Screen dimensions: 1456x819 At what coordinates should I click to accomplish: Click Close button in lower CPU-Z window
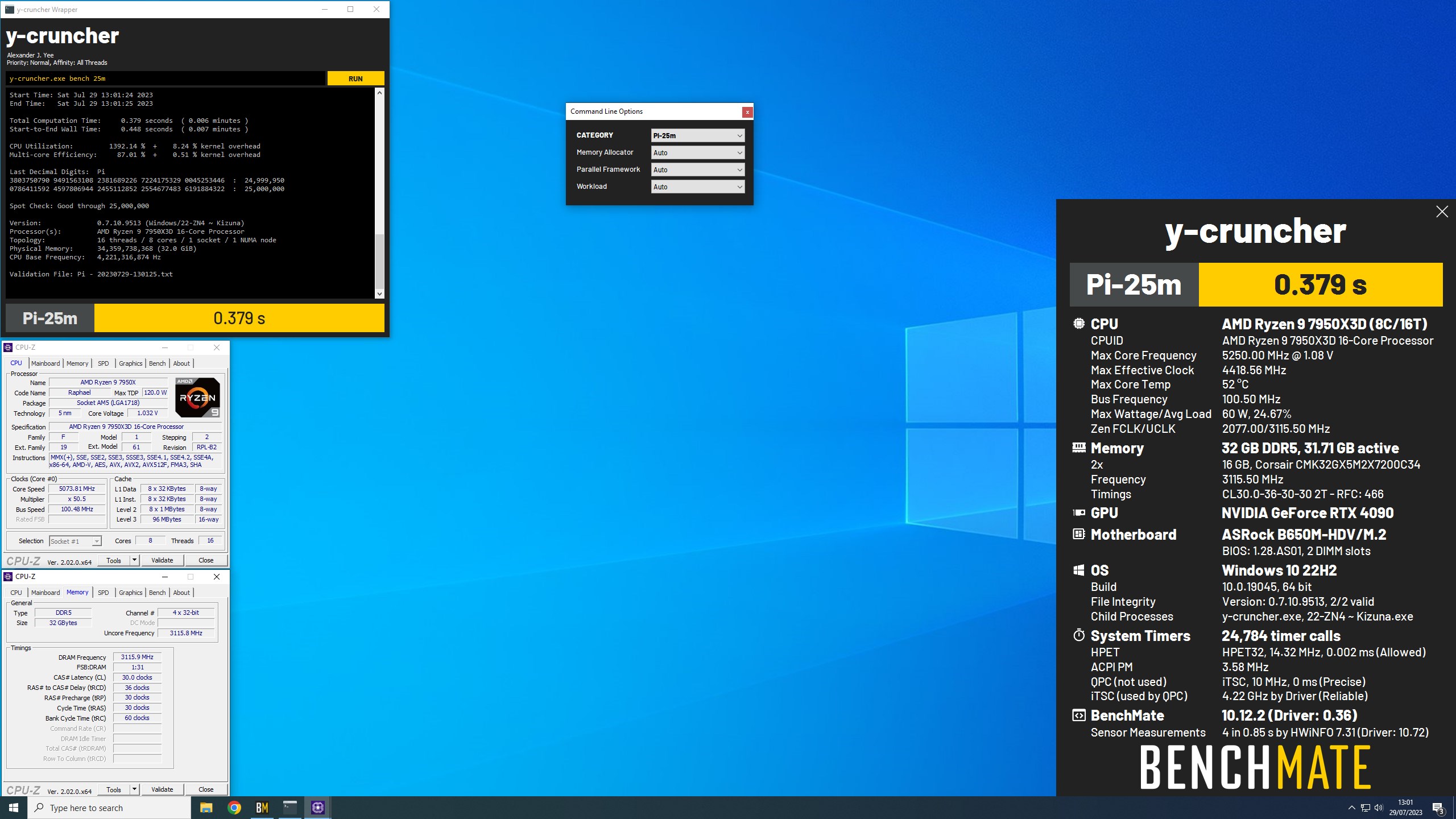point(206,789)
